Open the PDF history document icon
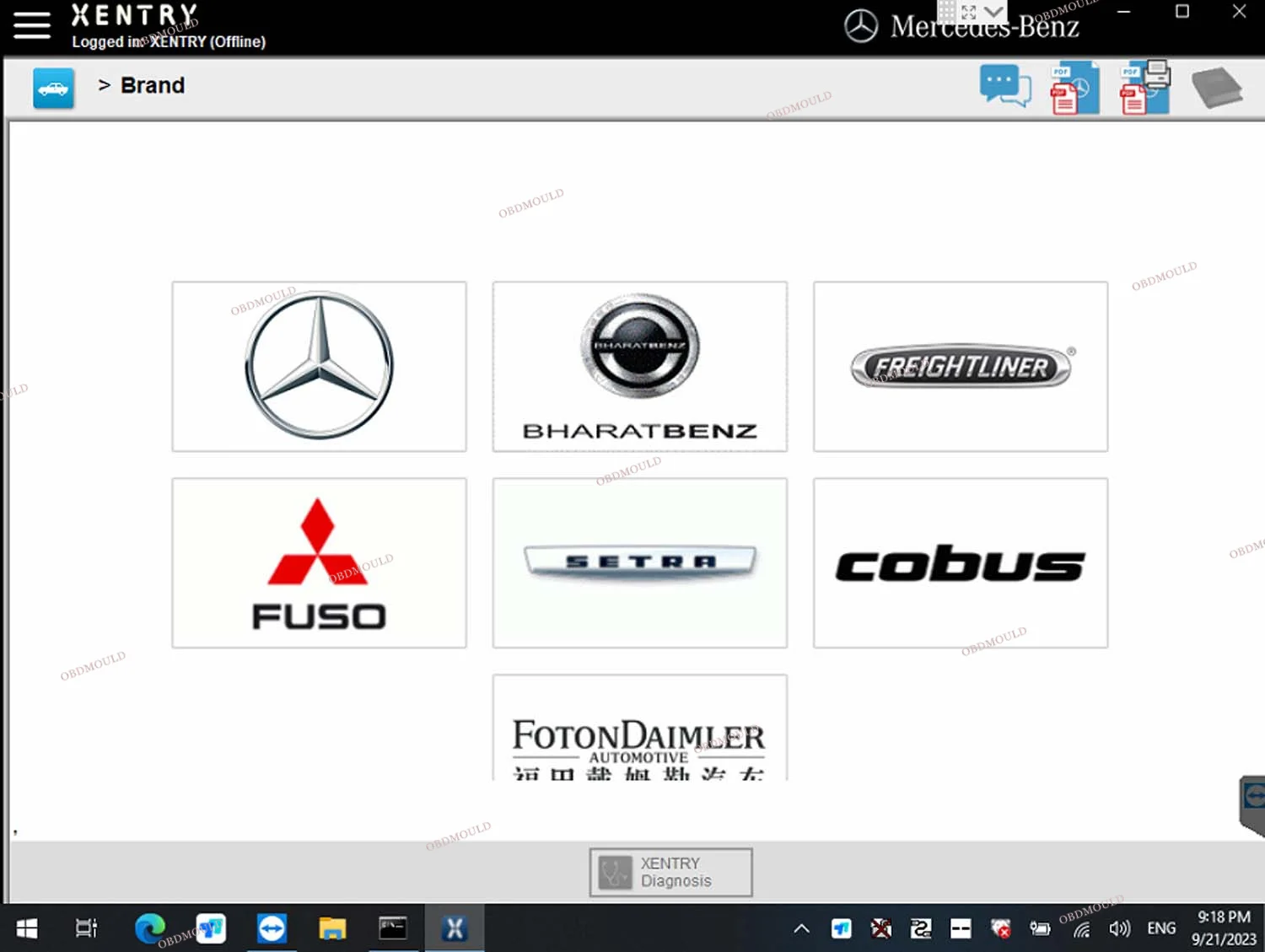1265x952 pixels. pos(1074,88)
